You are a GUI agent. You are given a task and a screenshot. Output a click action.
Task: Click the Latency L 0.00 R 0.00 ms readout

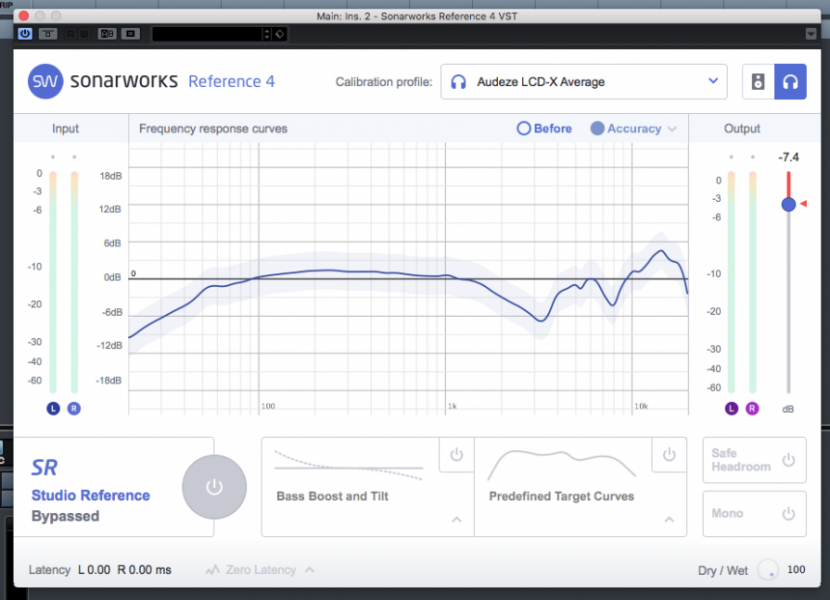[x=100, y=570]
